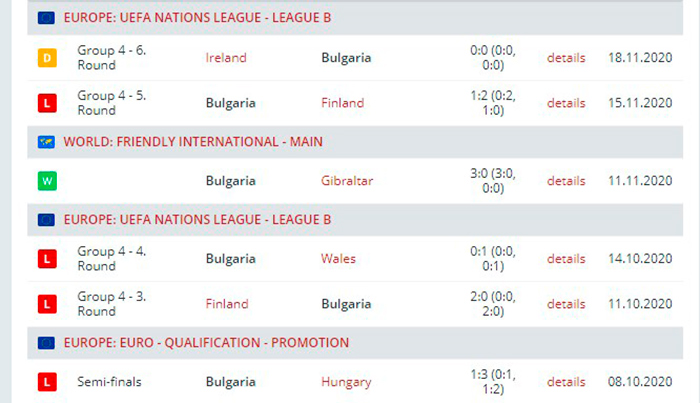The width and height of the screenshot is (700, 403).
Task: Open the World: Friendly International - Main section
Action: (x=193, y=142)
